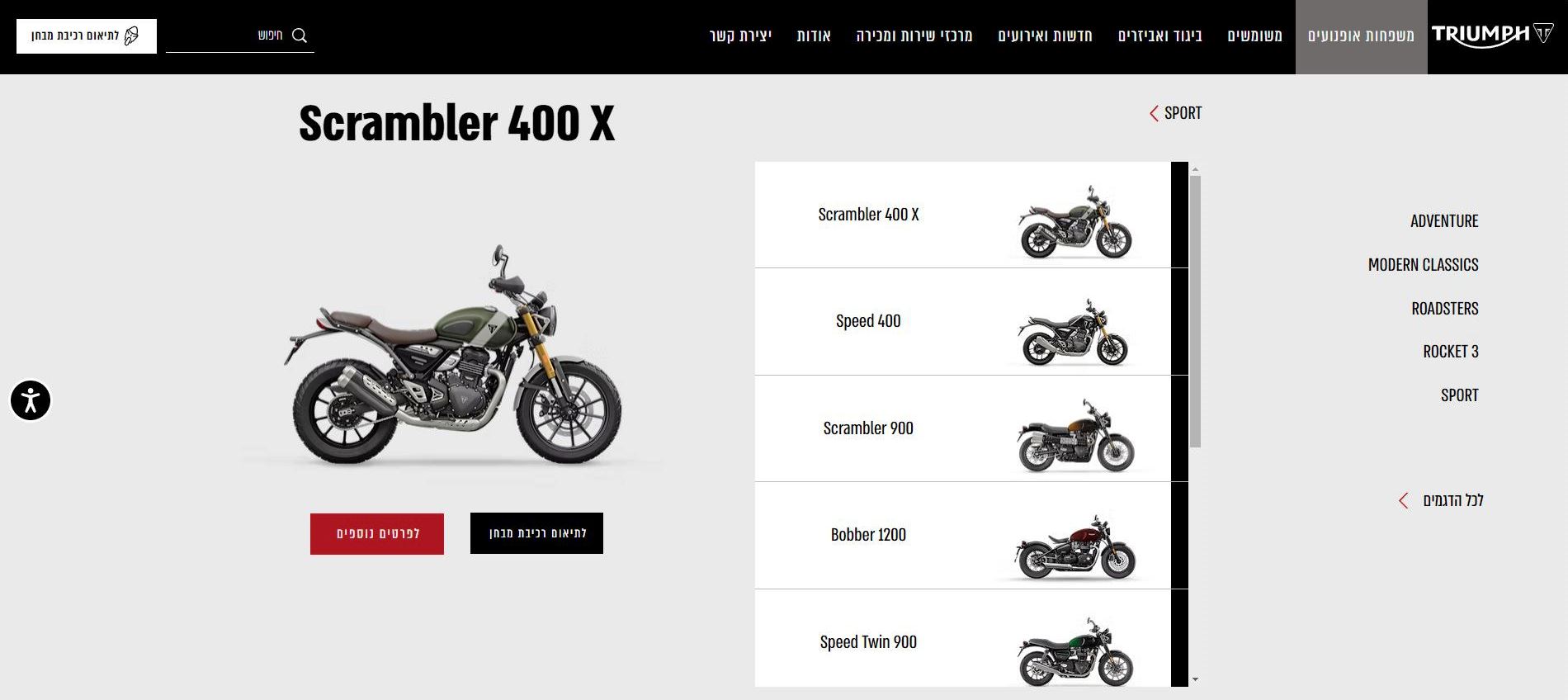Click the red לפרטים נוספים button
Screen dimensions: 1568x700
377,534
